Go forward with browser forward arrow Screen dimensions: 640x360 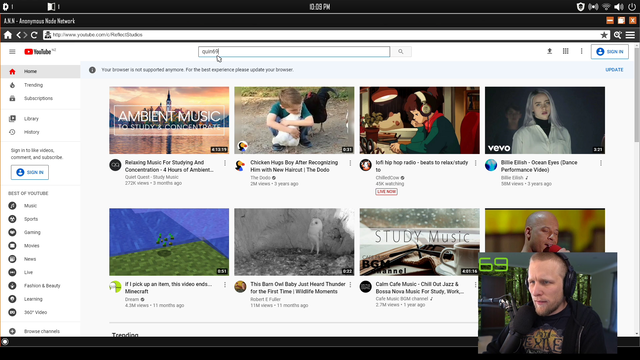(x=25, y=35)
